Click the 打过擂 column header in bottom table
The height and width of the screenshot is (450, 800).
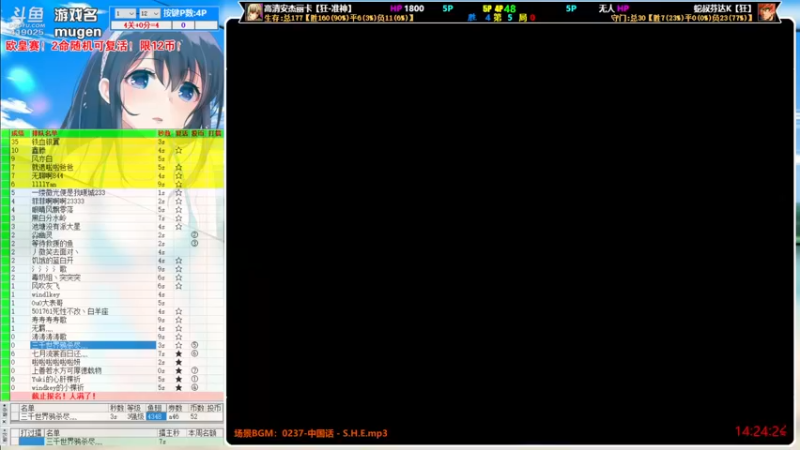[32, 433]
